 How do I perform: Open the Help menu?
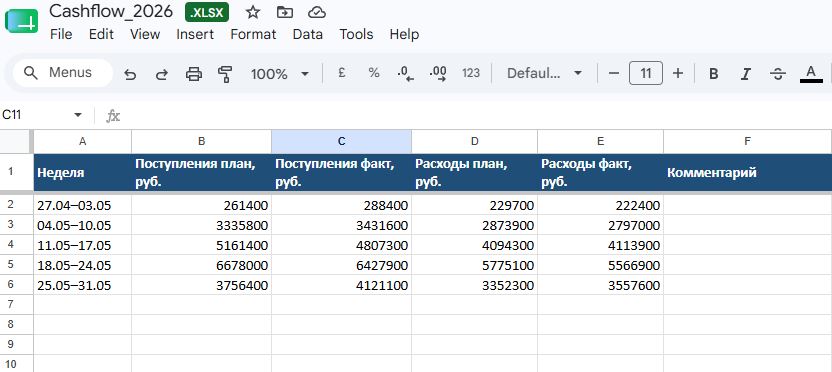click(x=404, y=34)
